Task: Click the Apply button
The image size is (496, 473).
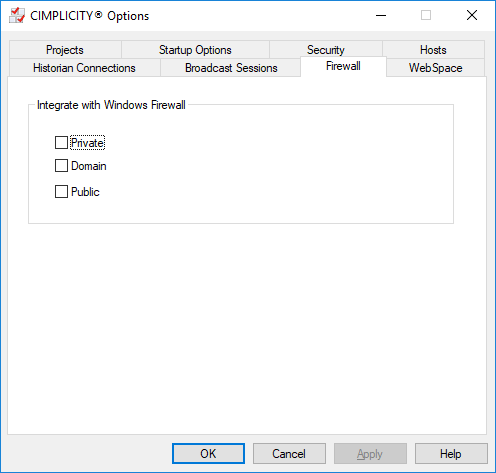Action: (x=370, y=453)
